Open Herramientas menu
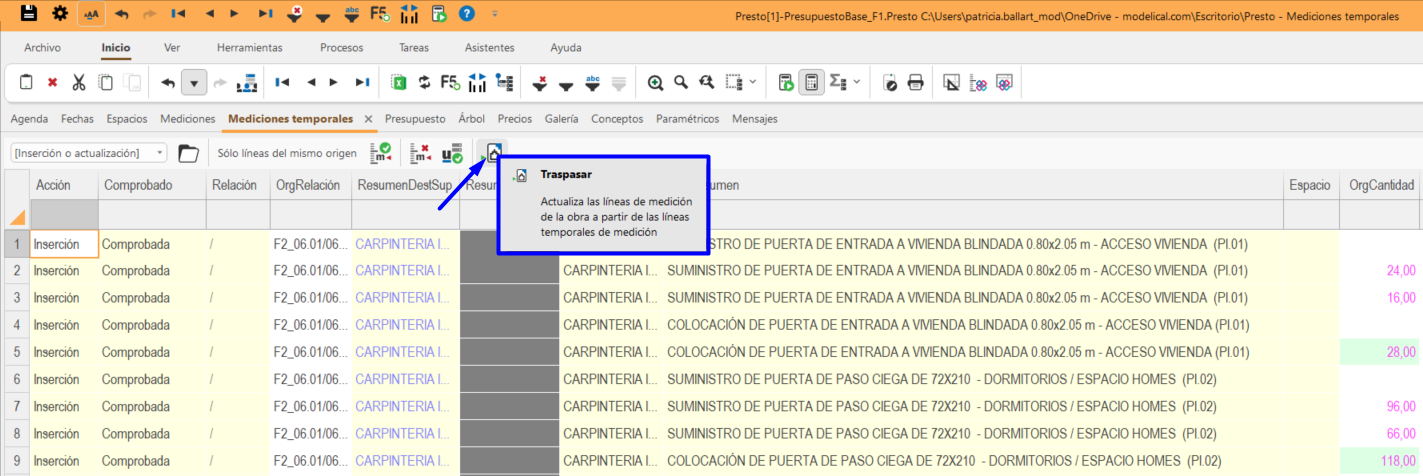 [x=249, y=48]
